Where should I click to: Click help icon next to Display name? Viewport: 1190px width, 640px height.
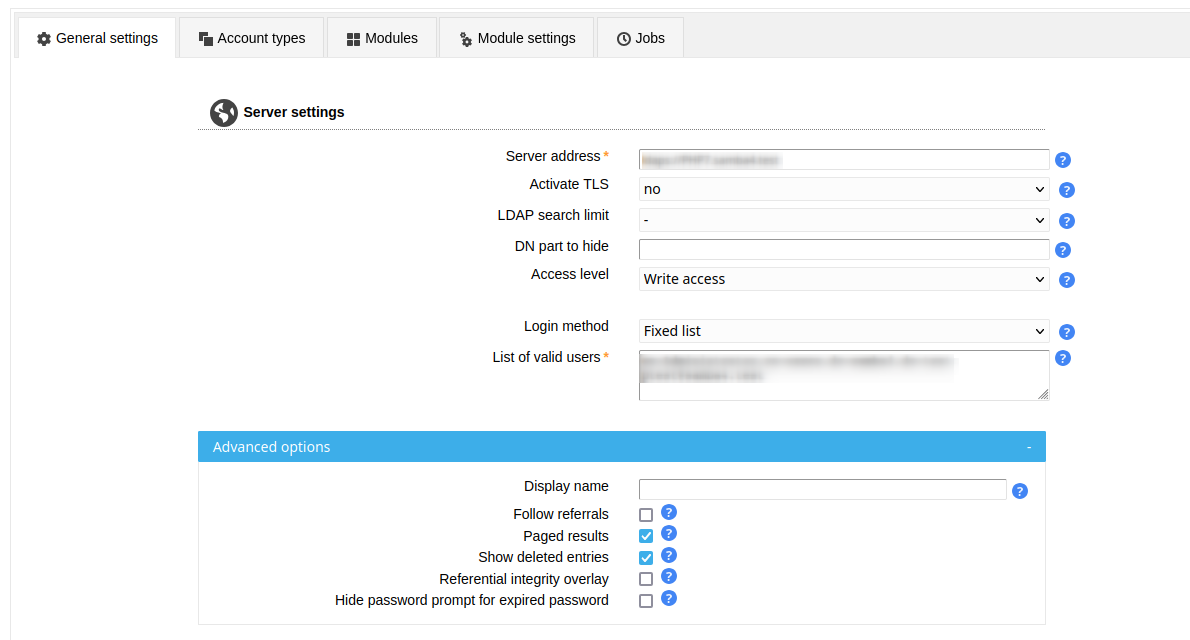coord(1020,491)
